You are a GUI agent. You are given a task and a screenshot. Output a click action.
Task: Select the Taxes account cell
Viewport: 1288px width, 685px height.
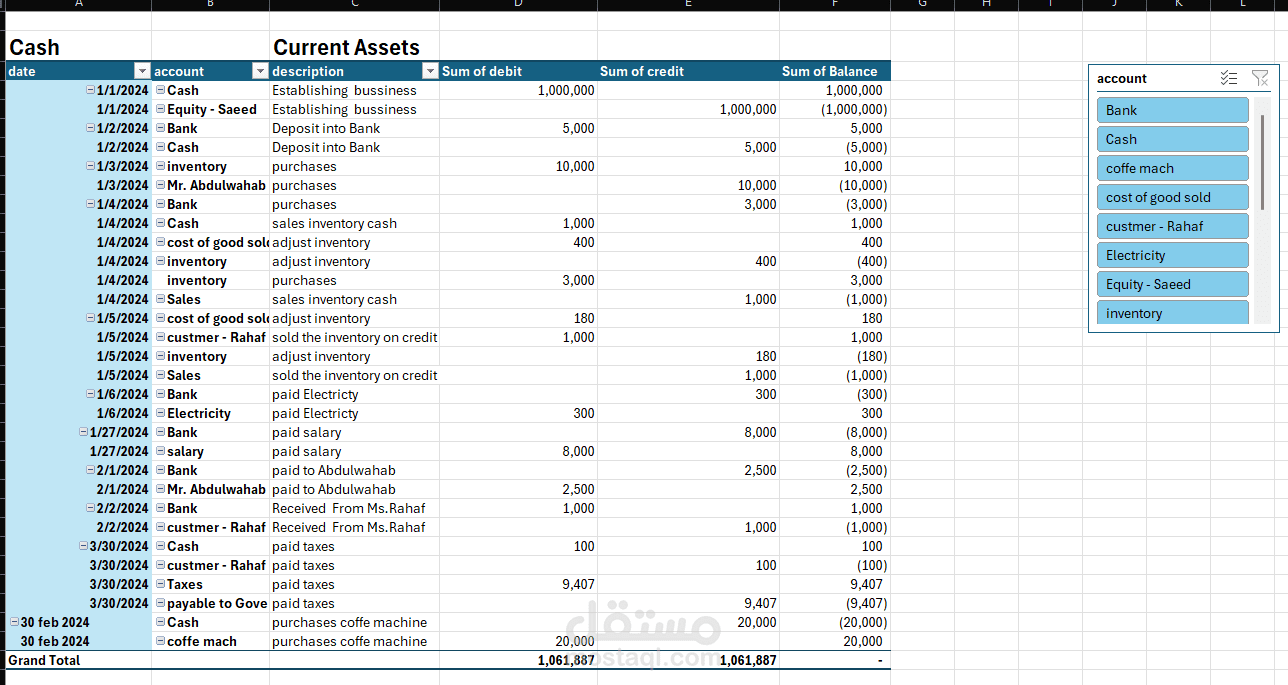pyautogui.click(x=210, y=584)
